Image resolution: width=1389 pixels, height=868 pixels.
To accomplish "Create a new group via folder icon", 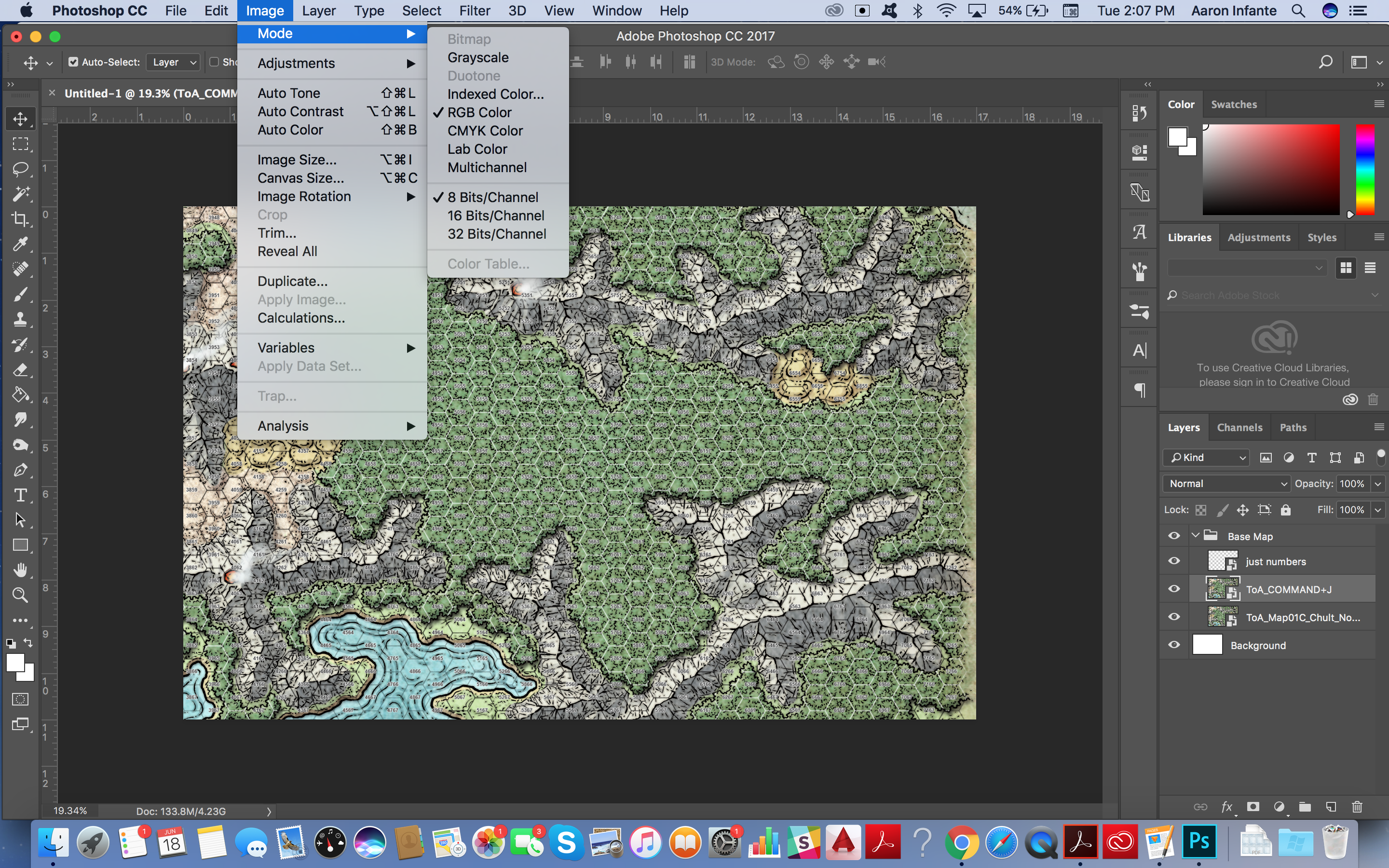I will coord(1305,807).
